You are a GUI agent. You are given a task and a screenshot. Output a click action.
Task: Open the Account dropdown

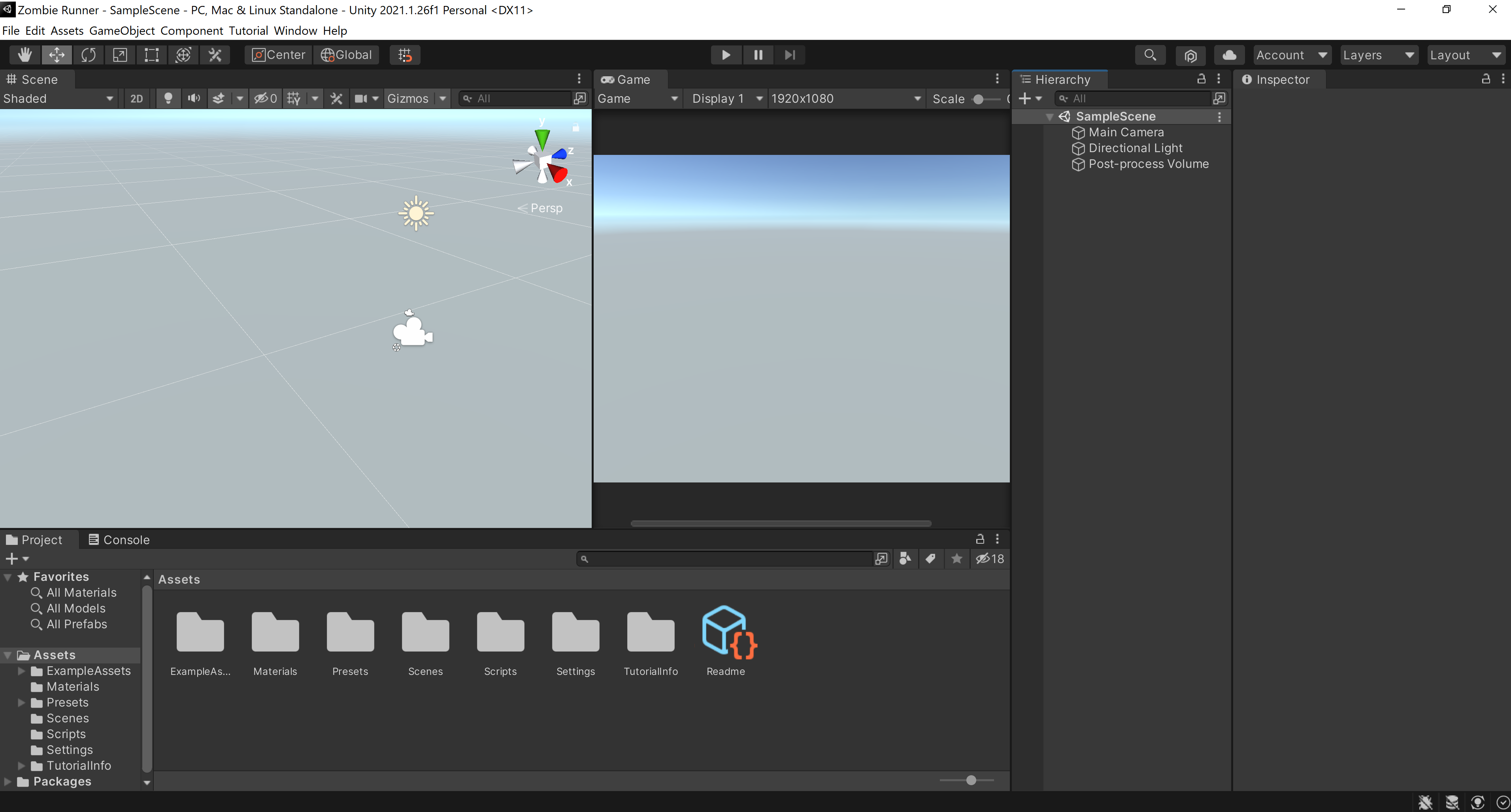click(x=1292, y=55)
